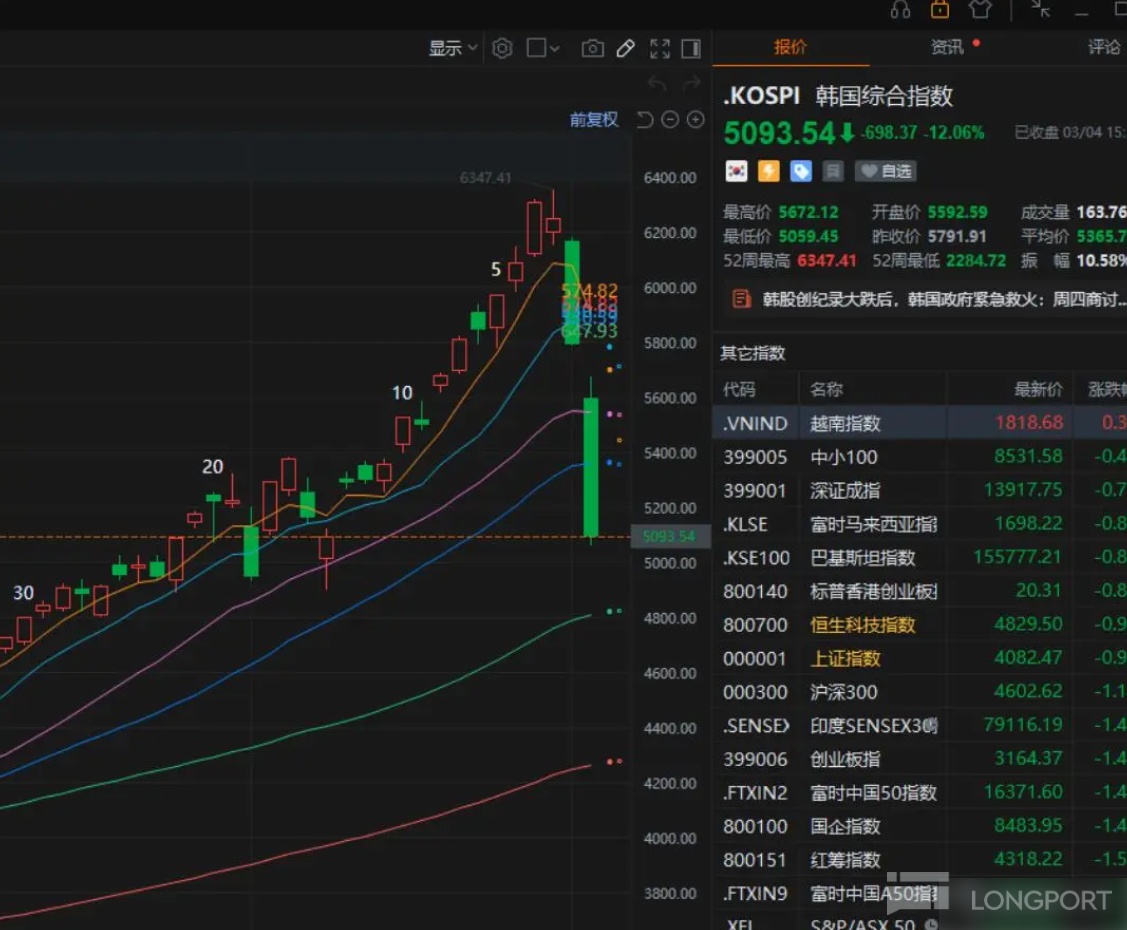
Task: Select the pencil drawing tool
Action: click(x=626, y=48)
